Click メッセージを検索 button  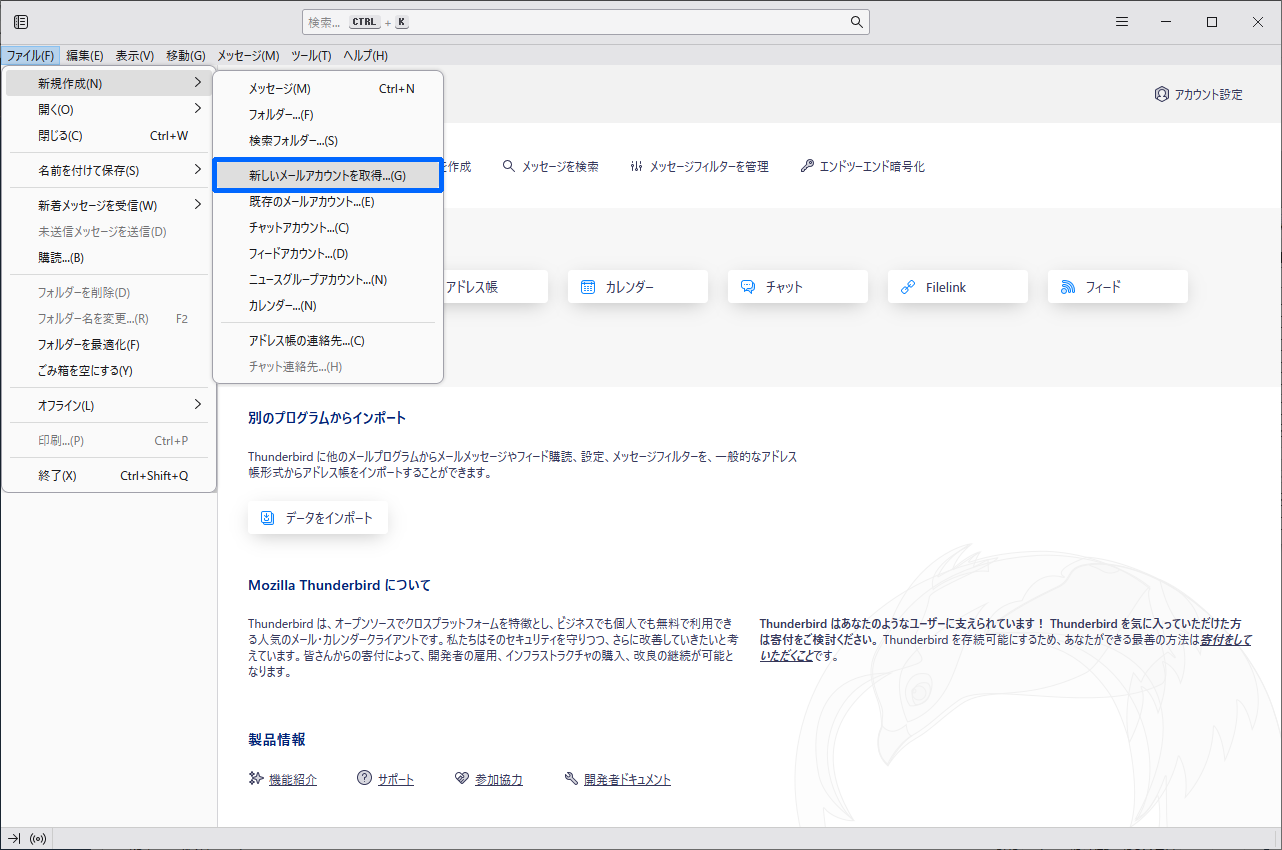551,166
